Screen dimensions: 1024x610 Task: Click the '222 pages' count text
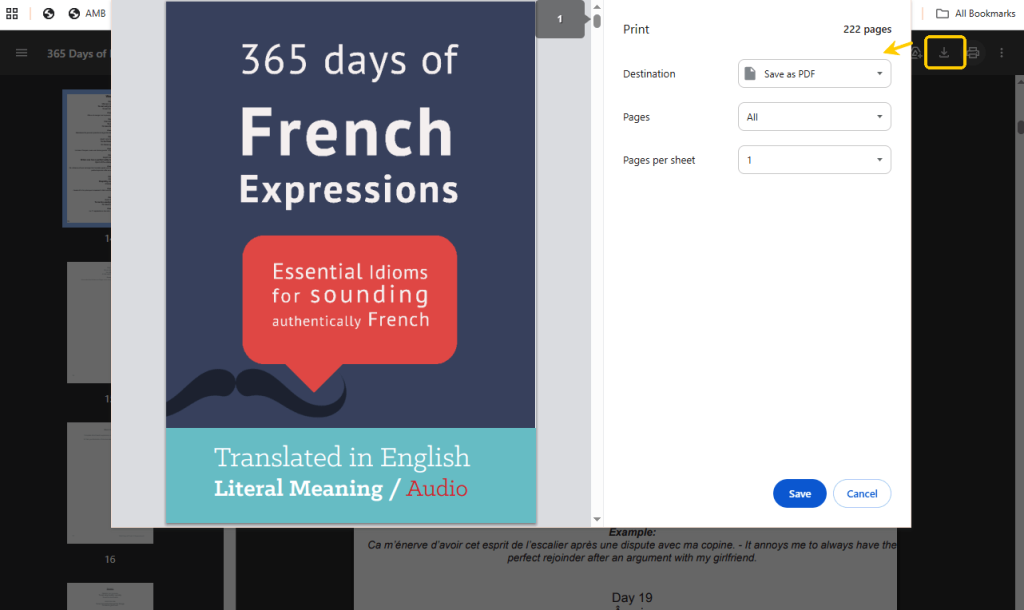(x=867, y=29)
